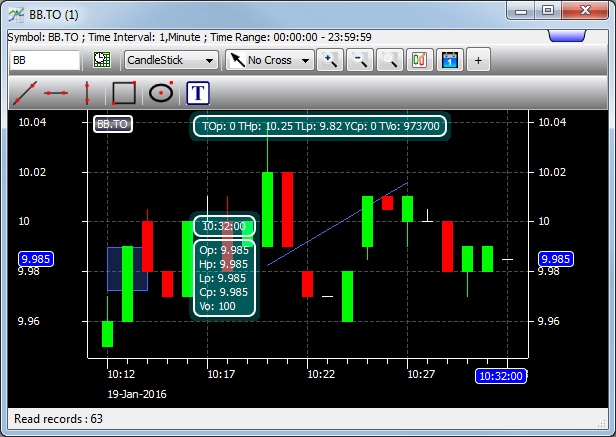Select the rectangle drawing tool
The height and width of the screenshot is (437, 616).
[x=124, y=93]
